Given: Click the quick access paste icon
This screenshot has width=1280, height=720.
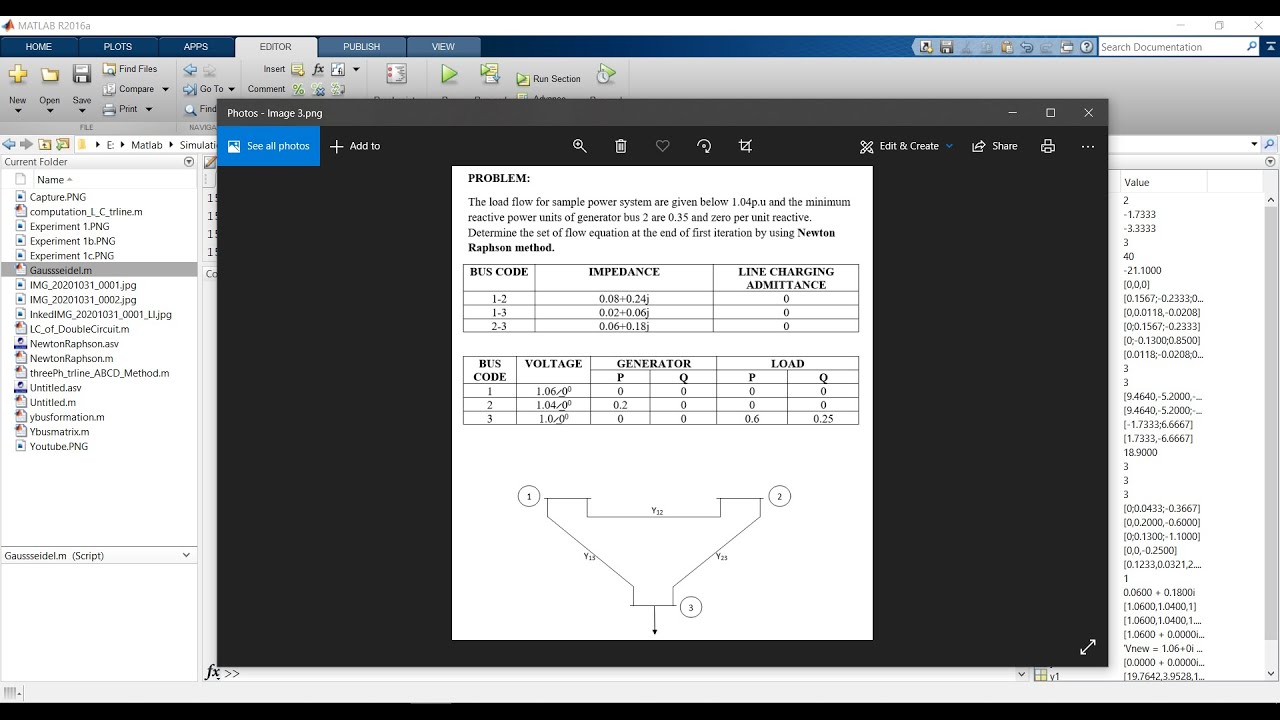Looking at the screenshot, I should tap(1007, 47).
